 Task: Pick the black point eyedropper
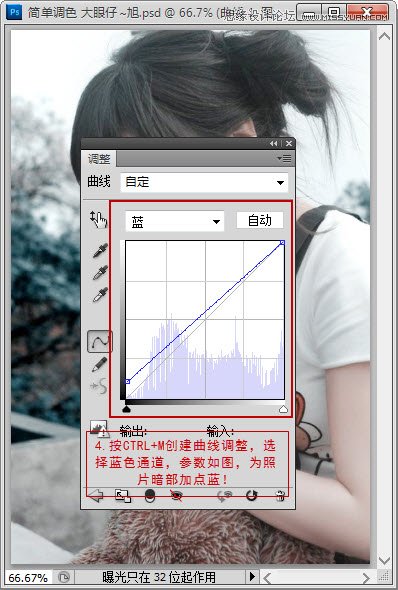[x=100, y=251]
